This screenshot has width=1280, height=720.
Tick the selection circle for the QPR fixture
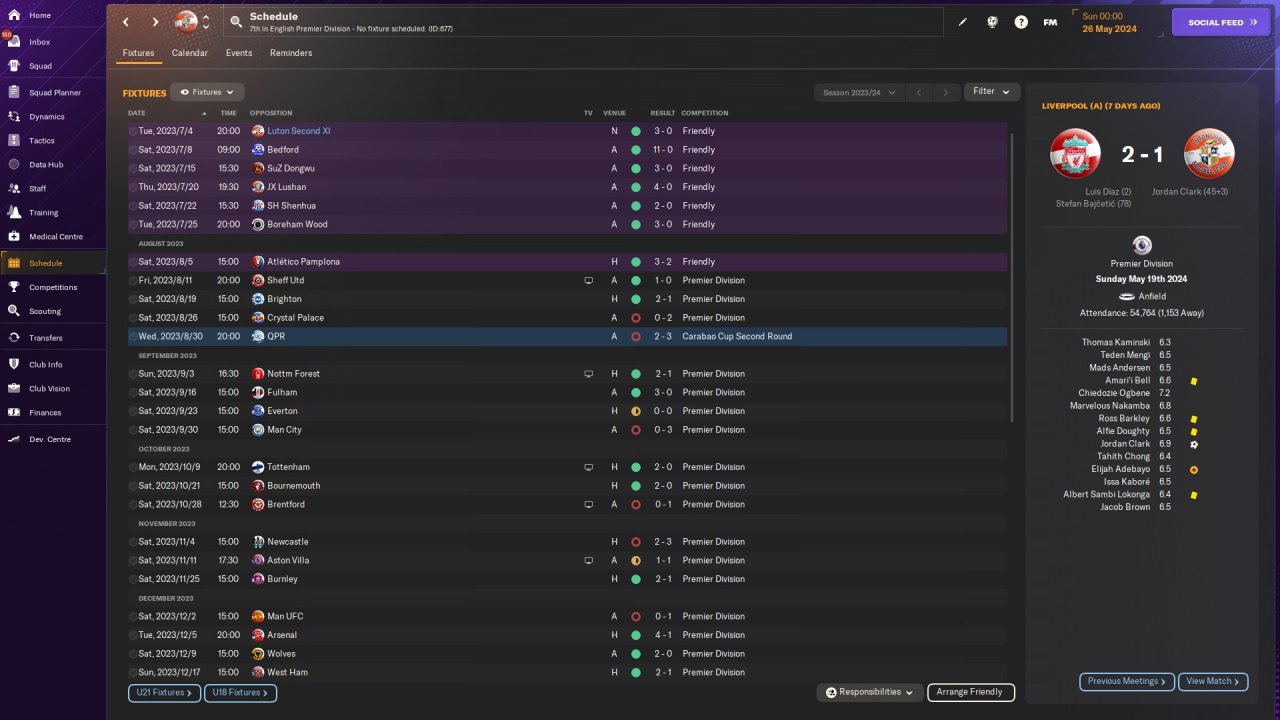tap(133, 337)
